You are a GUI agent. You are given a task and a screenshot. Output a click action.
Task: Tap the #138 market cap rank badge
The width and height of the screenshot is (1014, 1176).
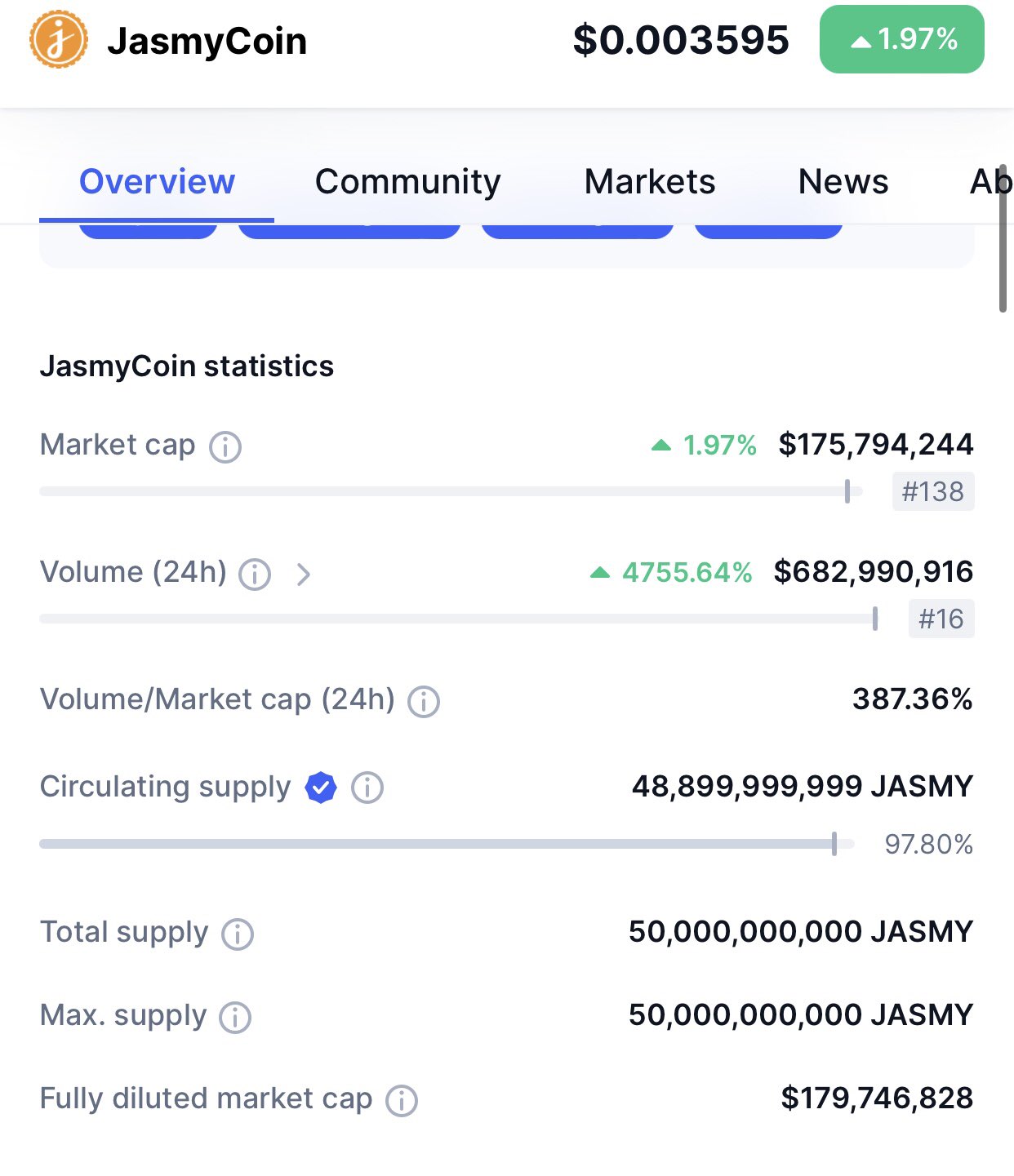[933, 491]
